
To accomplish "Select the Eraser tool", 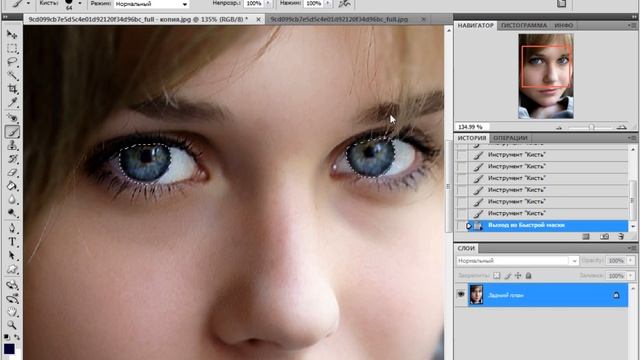I will coord(12,172).
